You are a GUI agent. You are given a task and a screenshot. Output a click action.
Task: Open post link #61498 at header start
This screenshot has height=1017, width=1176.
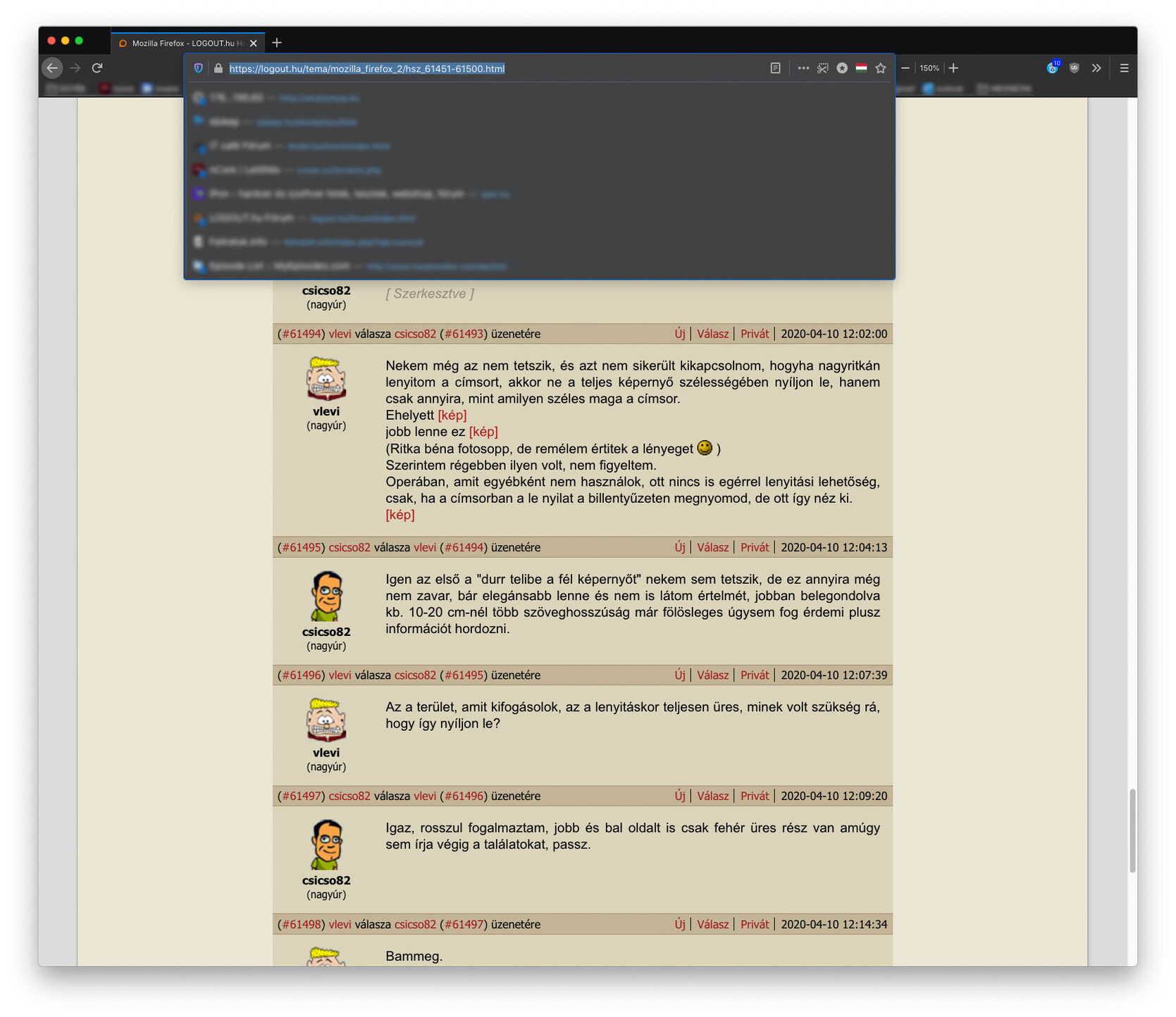coord(302,924)
